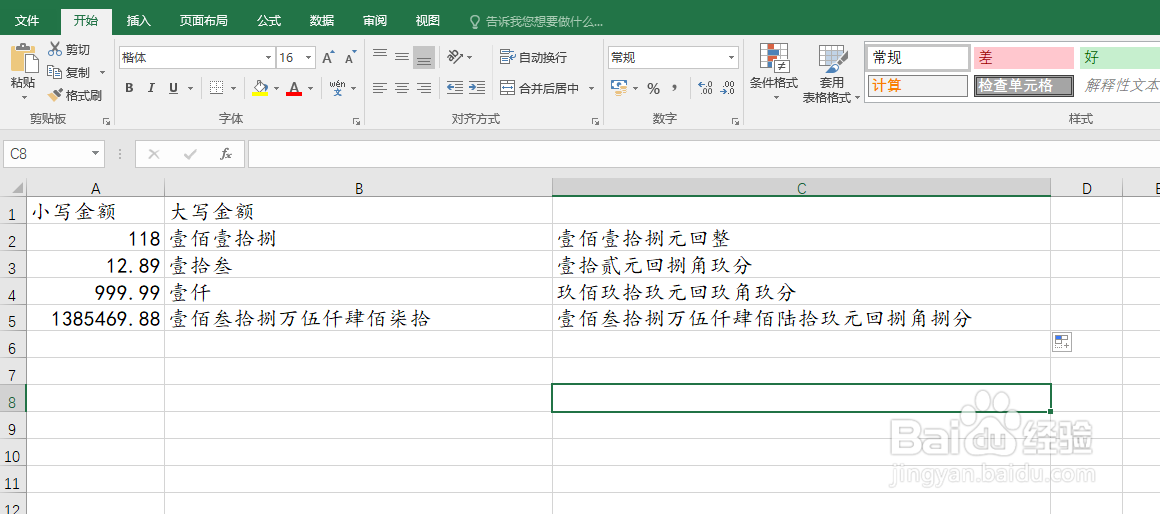
Task: Open clipboard group dialog launcher
Action: (x=107, y=121)
